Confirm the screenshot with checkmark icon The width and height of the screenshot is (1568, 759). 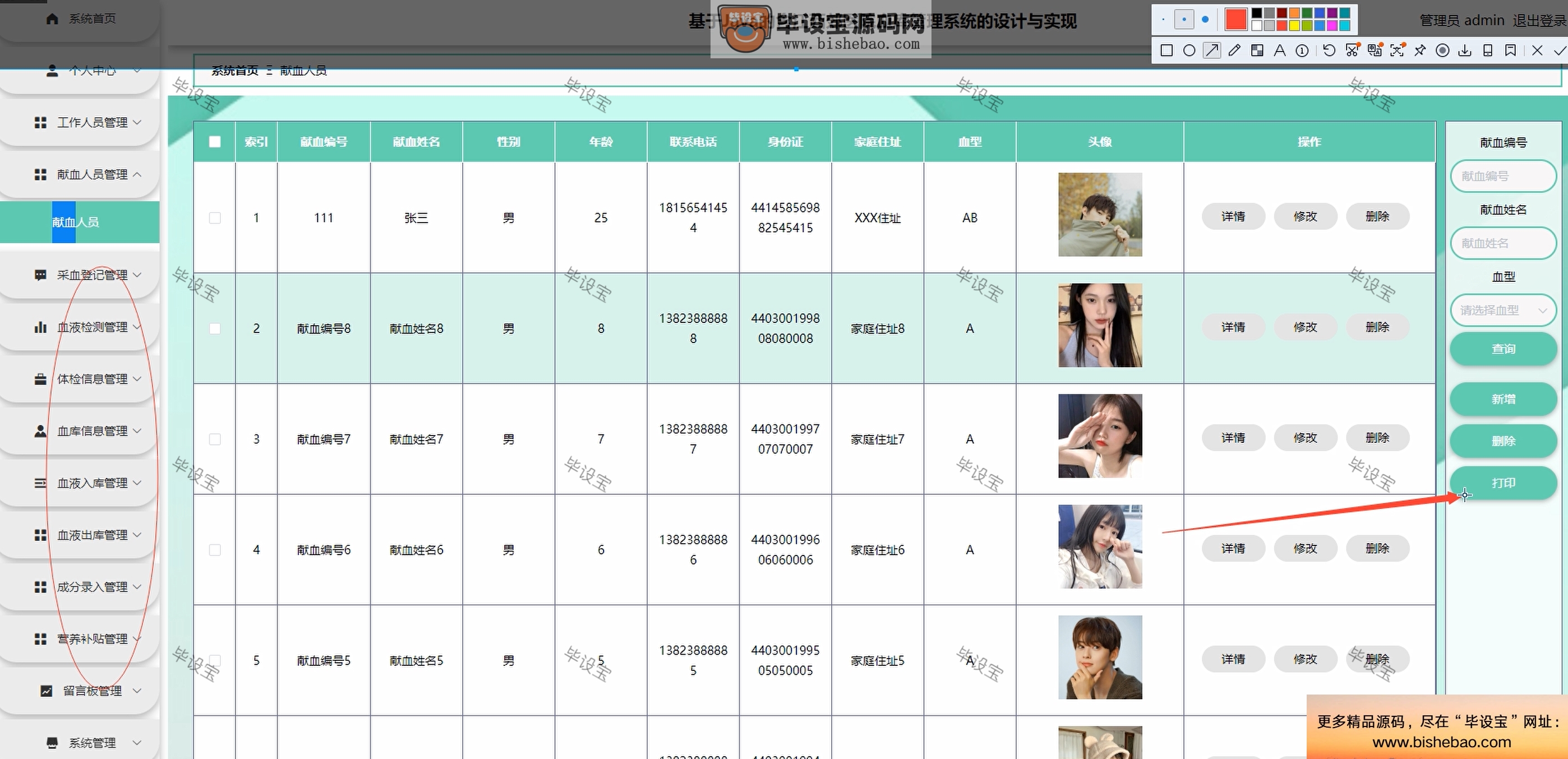1560,50
